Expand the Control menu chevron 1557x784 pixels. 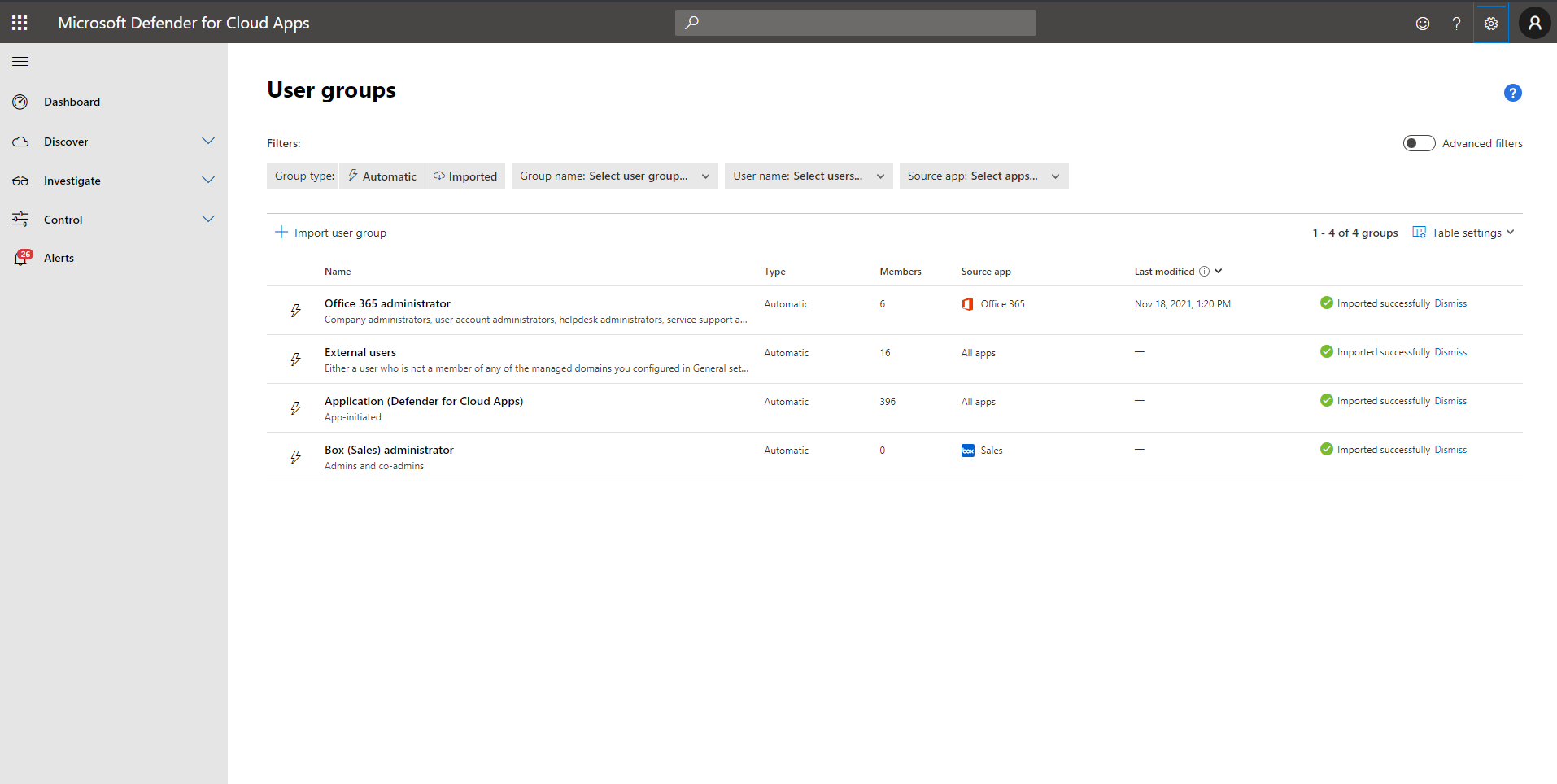click(x=208, y=219)
